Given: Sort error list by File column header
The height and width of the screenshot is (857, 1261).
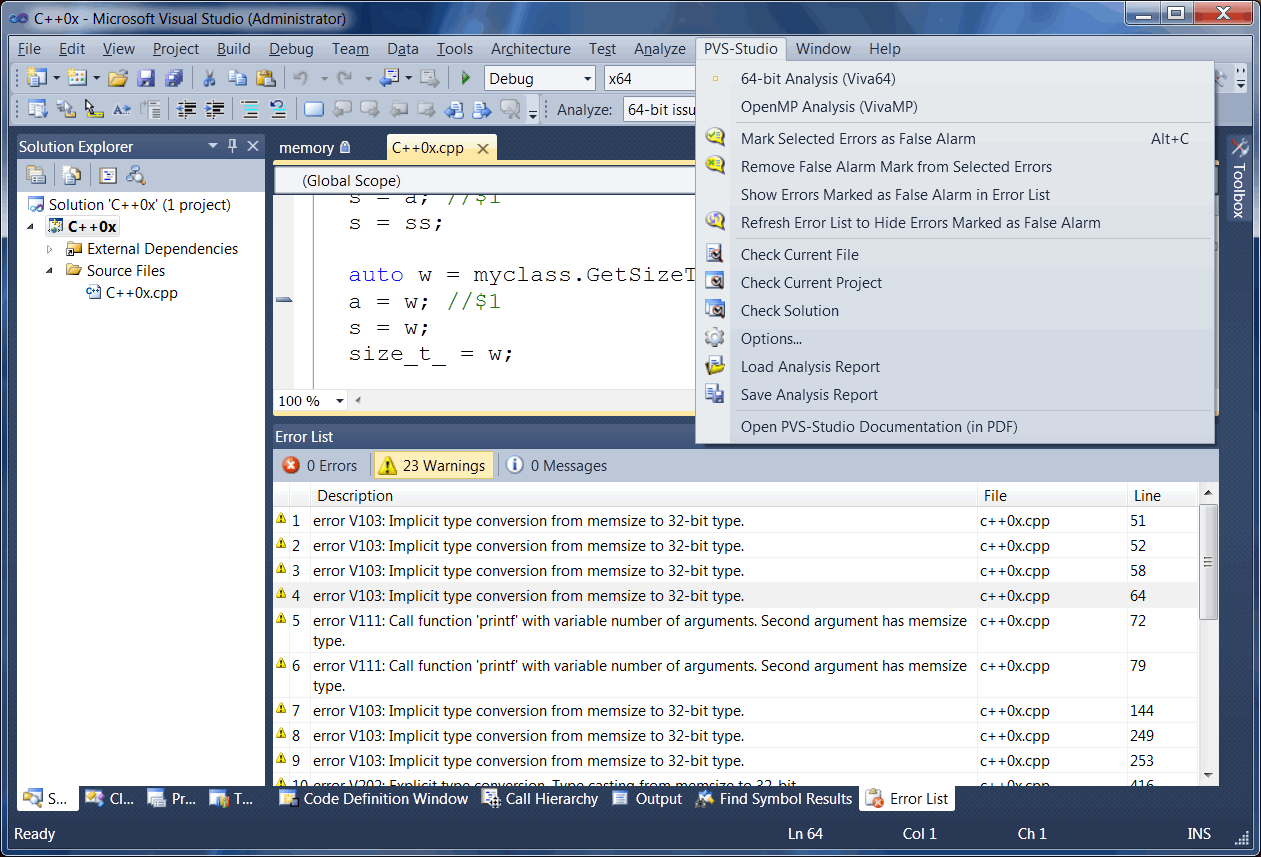Looking at the screenshot, I should [x=1052, y=495].
